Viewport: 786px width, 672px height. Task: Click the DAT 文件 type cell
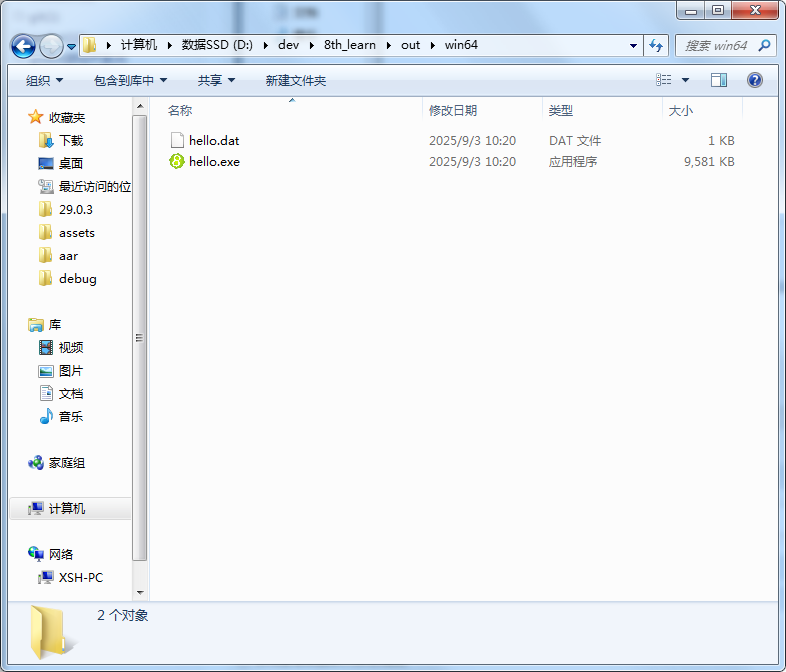click(x=575, y=141)
